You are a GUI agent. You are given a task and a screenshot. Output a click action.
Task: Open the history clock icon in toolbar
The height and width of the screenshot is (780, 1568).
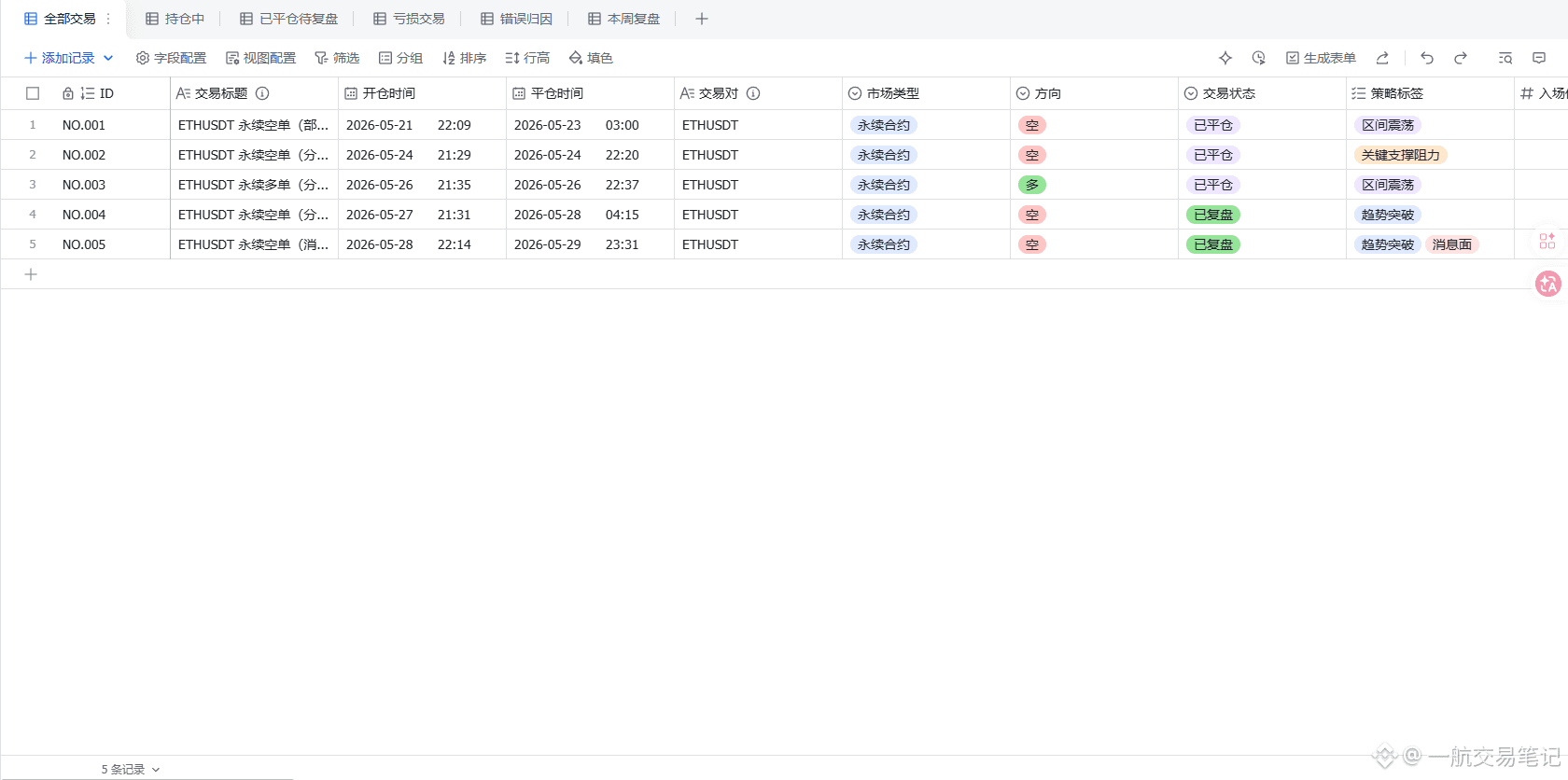[1259, 58]
